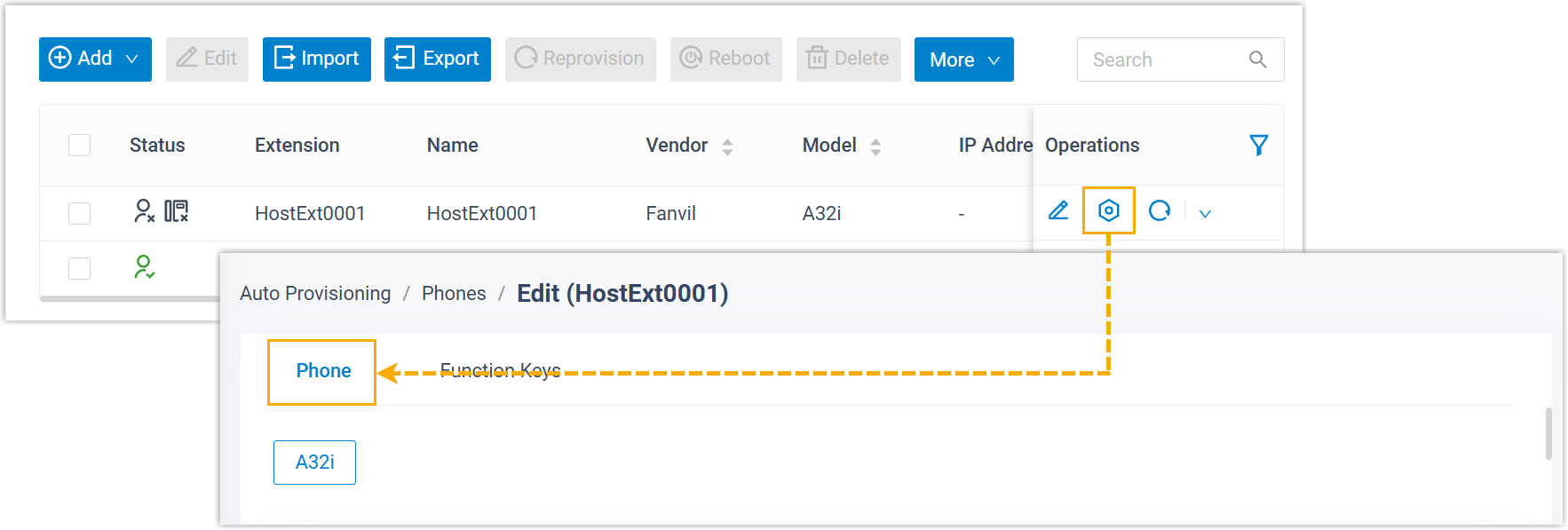Click the vertical scrollbar in edit panel
The height and width of the screenshot is (530, 1568).
click(x=1548, y=433)
